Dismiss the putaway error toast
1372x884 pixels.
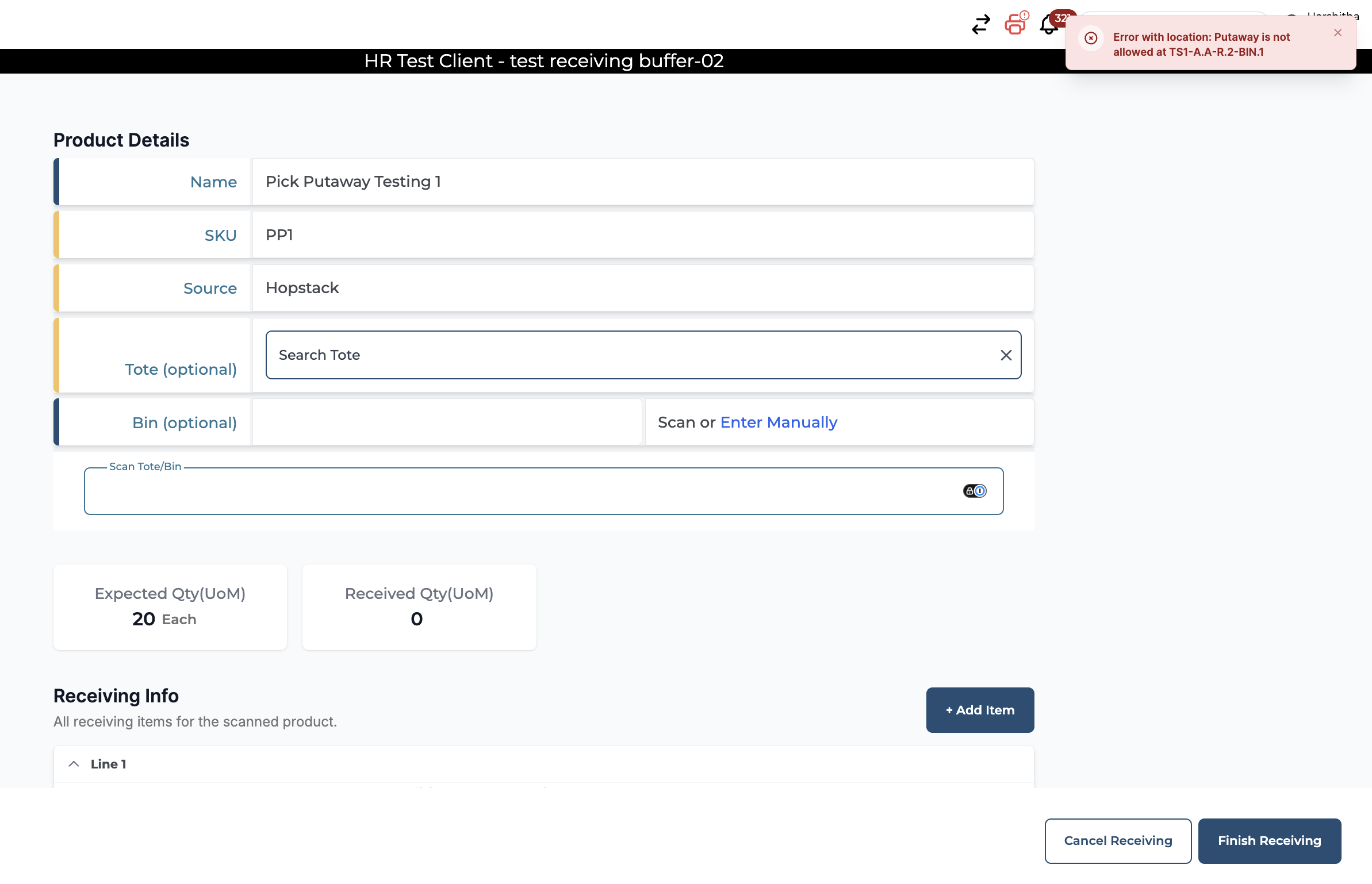point(1338,33)
